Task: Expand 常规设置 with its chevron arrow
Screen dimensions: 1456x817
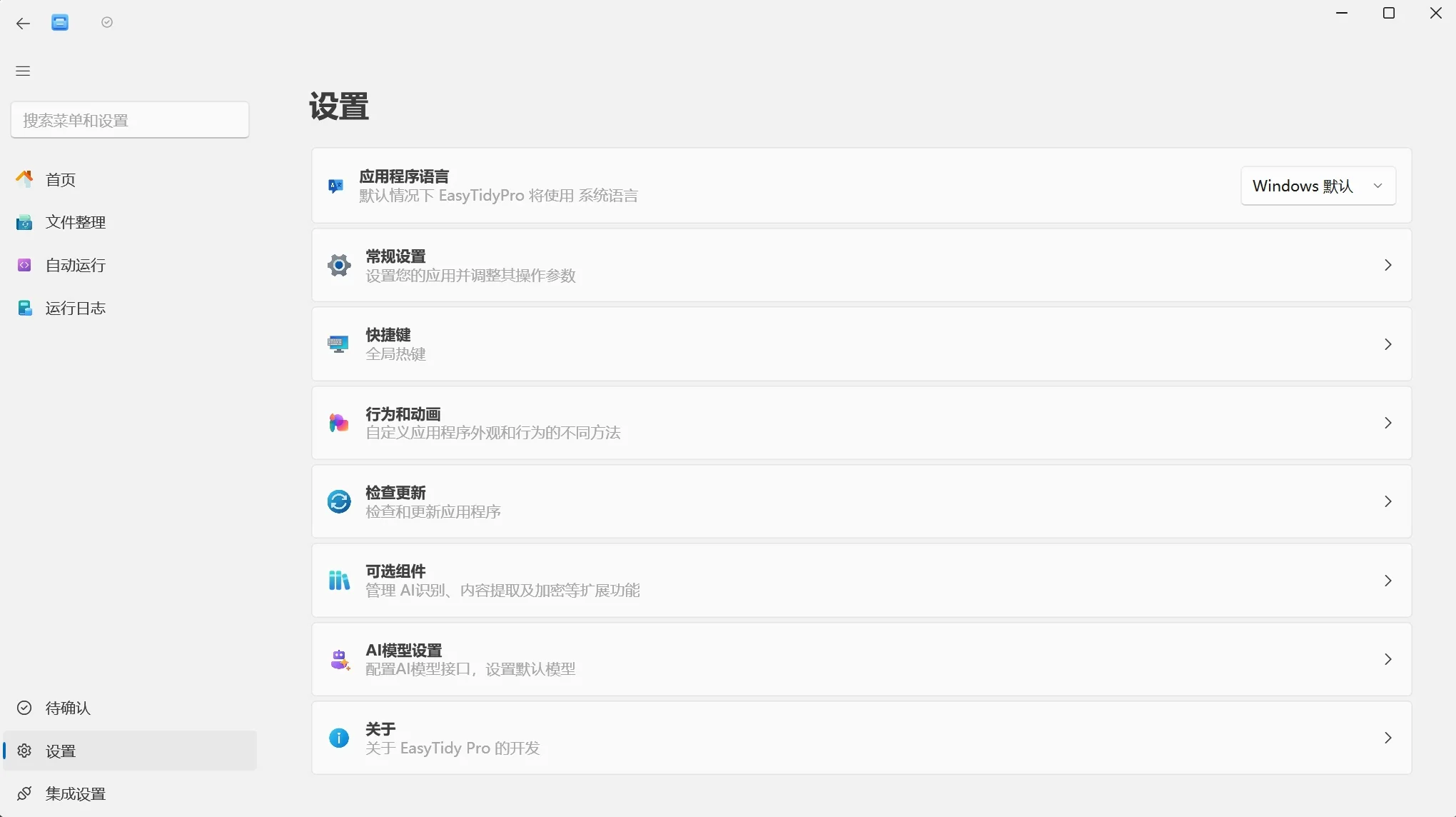Action: [1388, 265]
